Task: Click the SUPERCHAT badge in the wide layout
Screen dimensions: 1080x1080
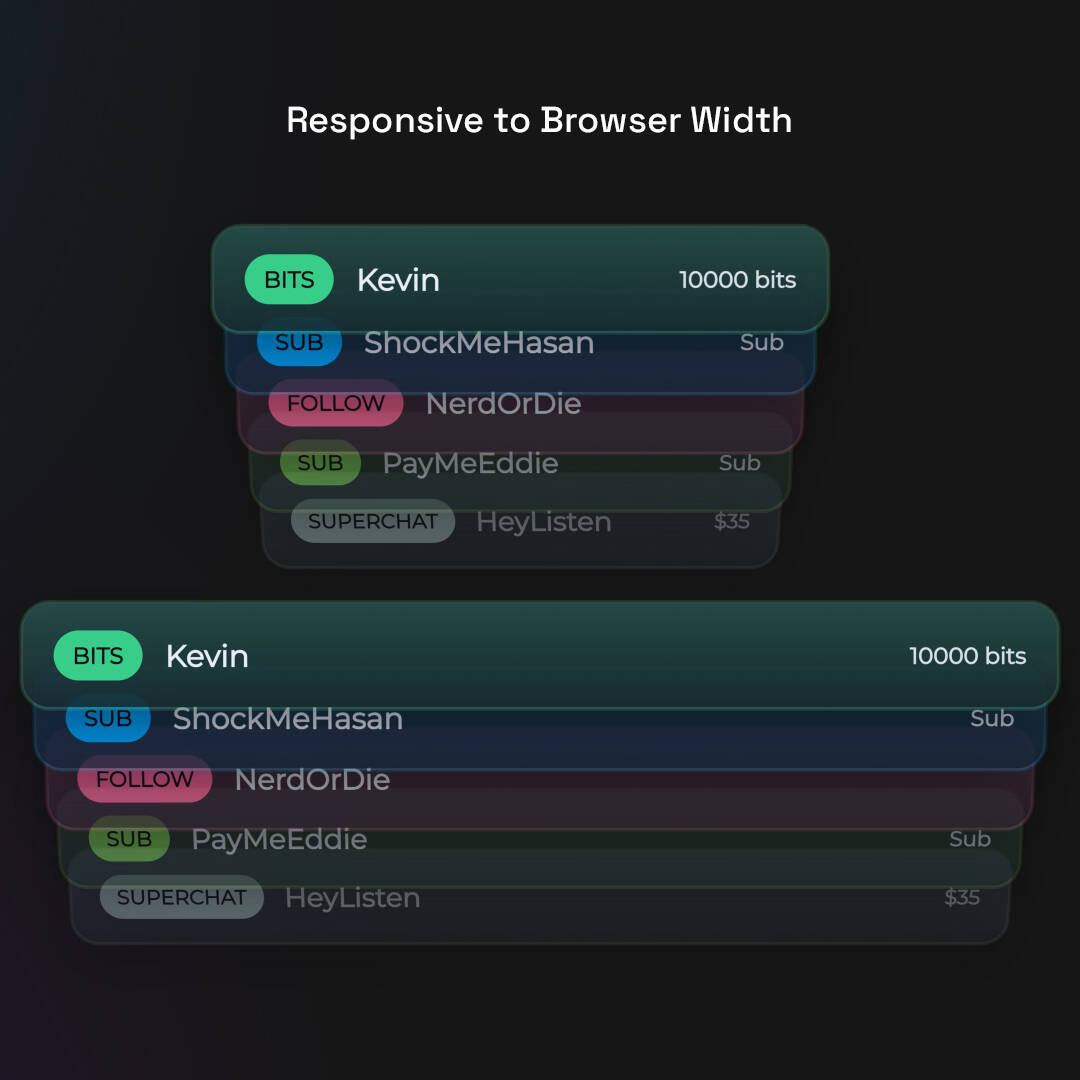Action: pyautogui.click(x=181, y=897)
